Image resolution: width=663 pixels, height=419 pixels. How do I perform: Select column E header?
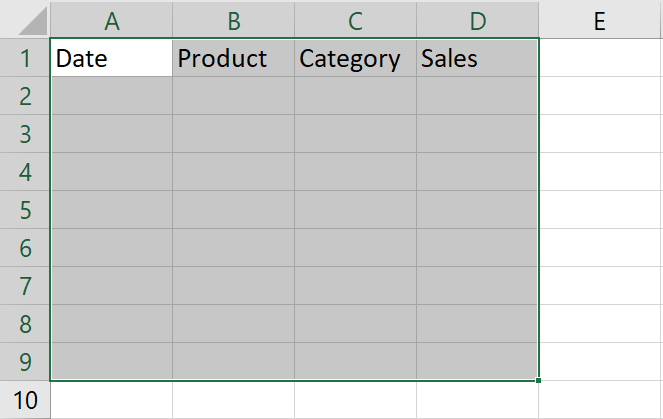599,20
